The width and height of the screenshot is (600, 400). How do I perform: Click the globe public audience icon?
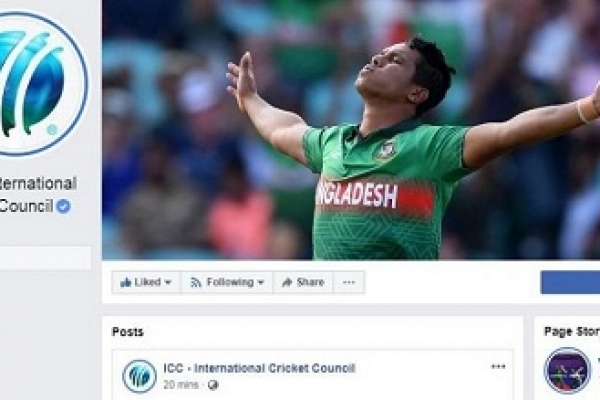213,385
